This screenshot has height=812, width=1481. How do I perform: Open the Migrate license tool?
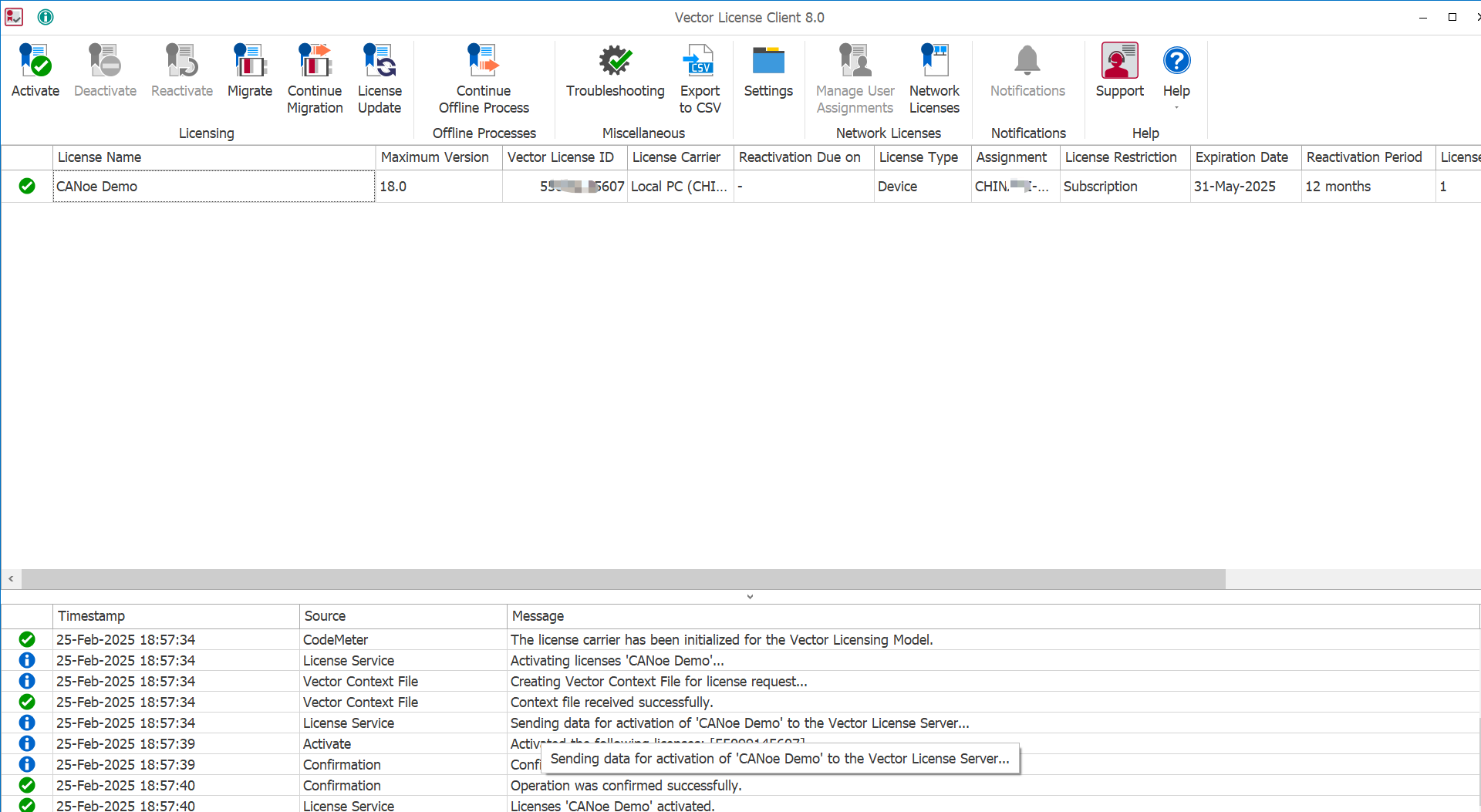coord(250,70)
